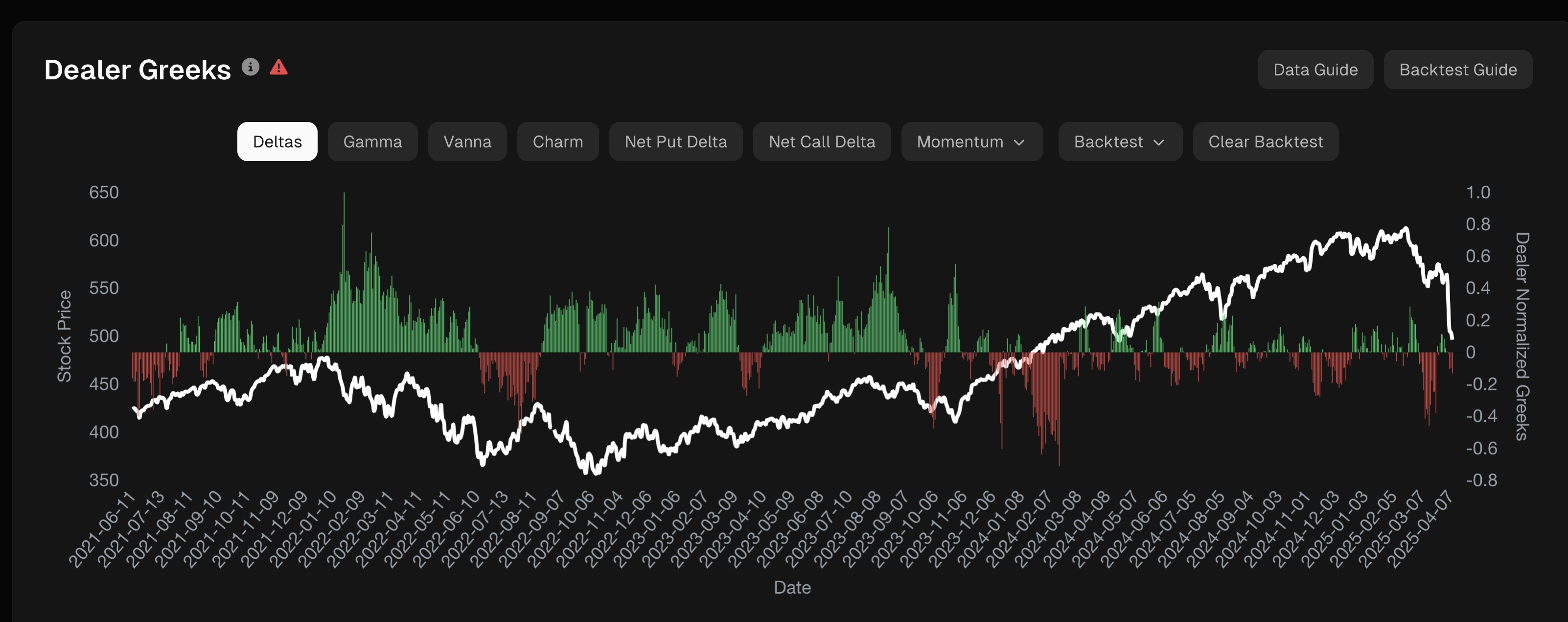This screenshot has width=1568, height=622.
Task: Select Net Call Delta view
Action: point(822,142)
